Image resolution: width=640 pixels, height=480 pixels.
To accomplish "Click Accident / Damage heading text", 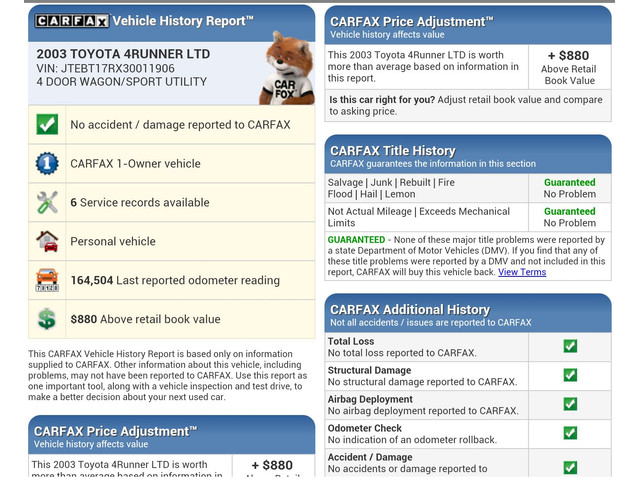I will pyautogui.click(x=370, y=457).
